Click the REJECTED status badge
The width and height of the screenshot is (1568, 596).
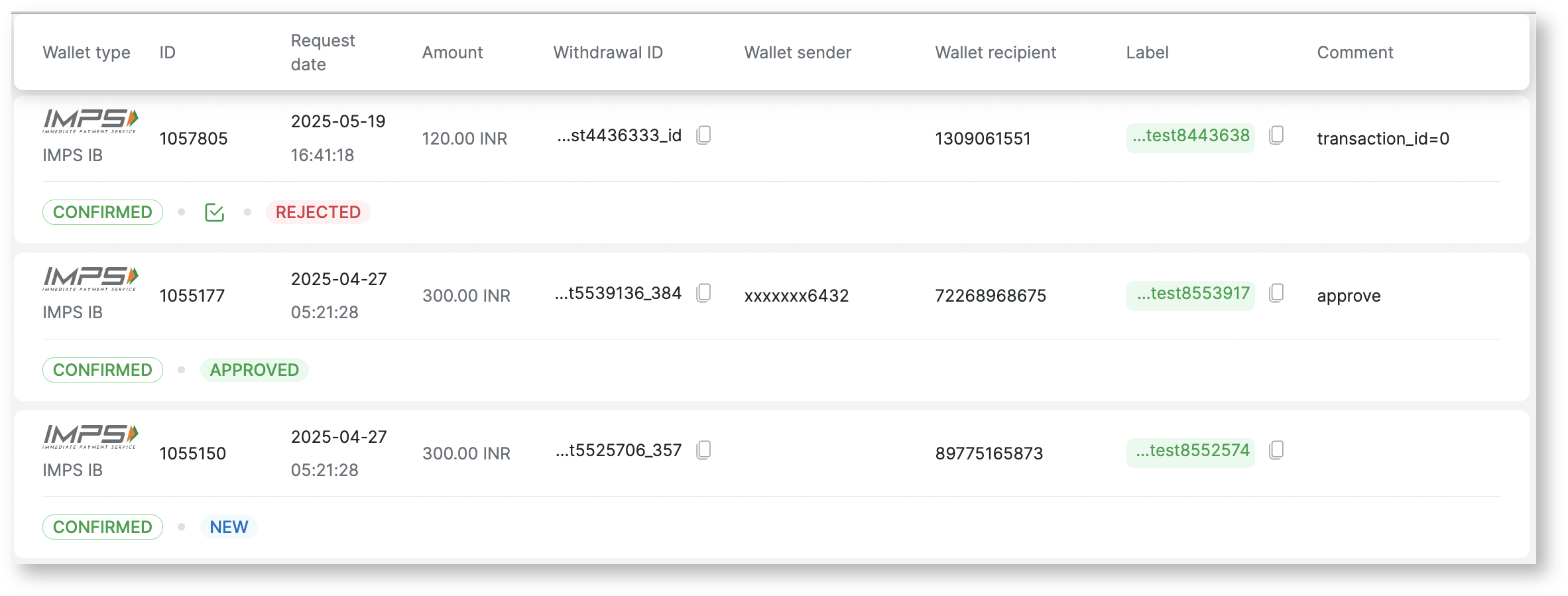pos(318,212)
